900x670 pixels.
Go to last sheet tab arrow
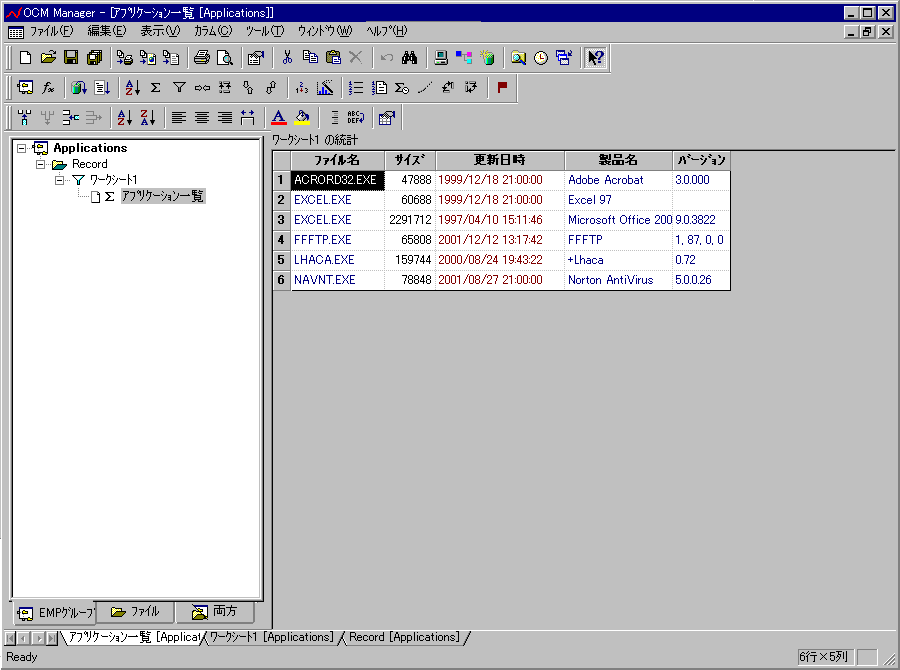52,638
